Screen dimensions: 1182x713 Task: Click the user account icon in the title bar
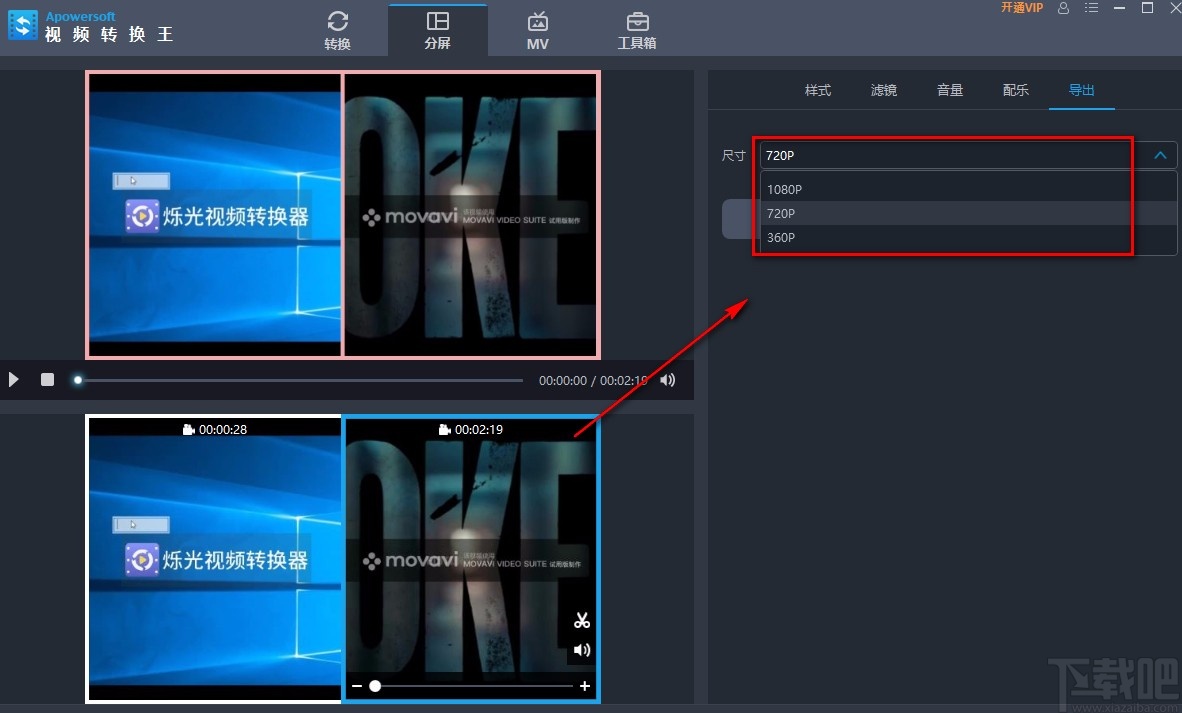1063,8
